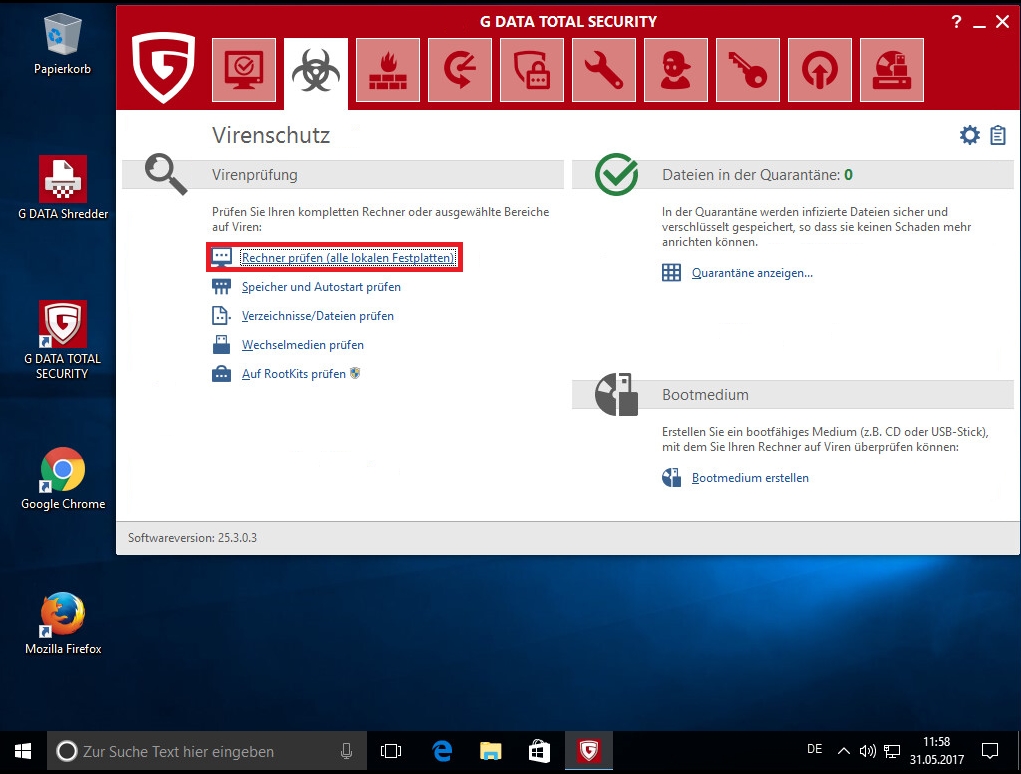Open the Password Manager shield-lock icon
The height and width of the screenshot is (774, 1021).
pyautogui.click(x=532, y=70)
